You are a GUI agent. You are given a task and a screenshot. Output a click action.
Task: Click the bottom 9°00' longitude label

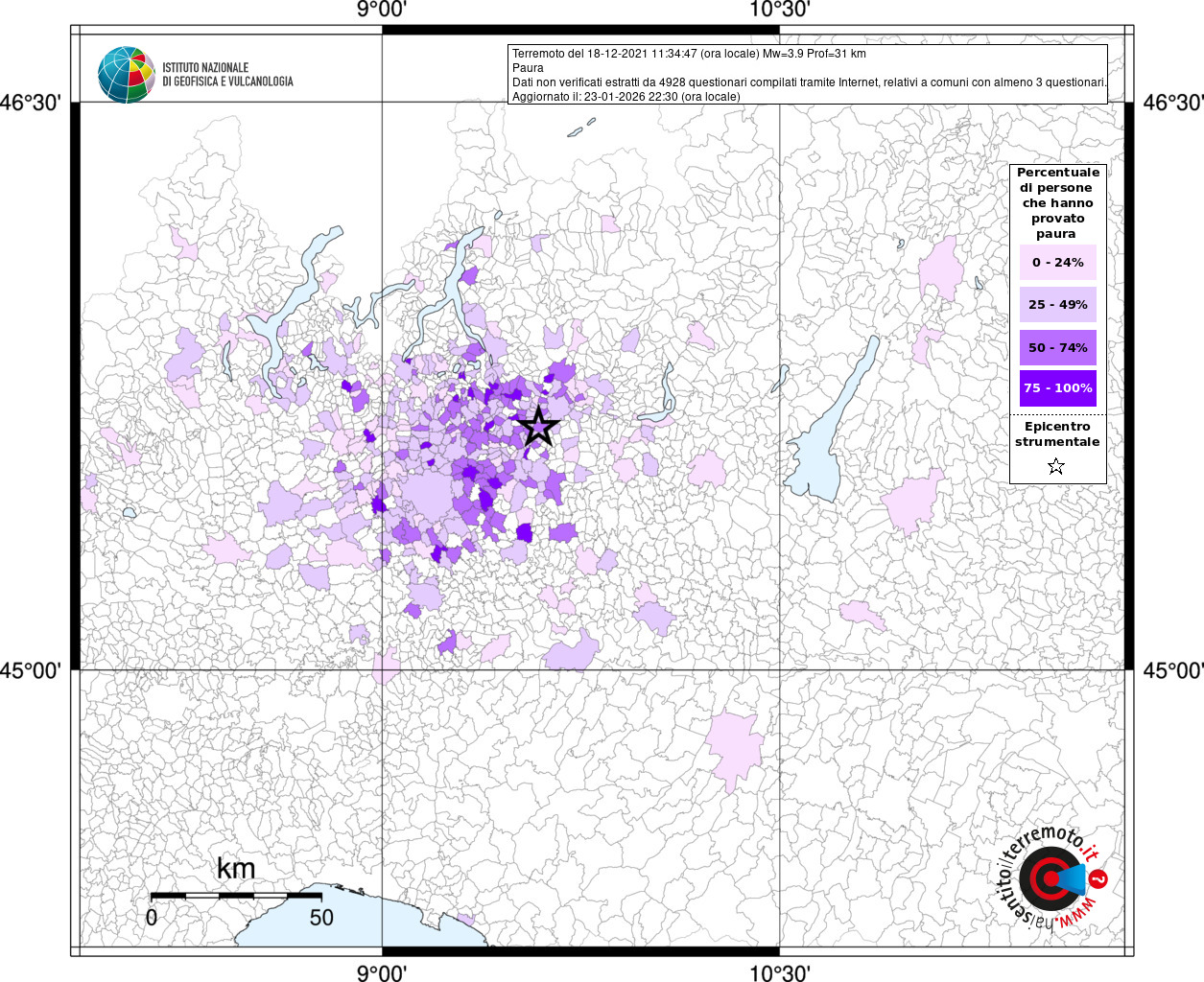(382, 972)
